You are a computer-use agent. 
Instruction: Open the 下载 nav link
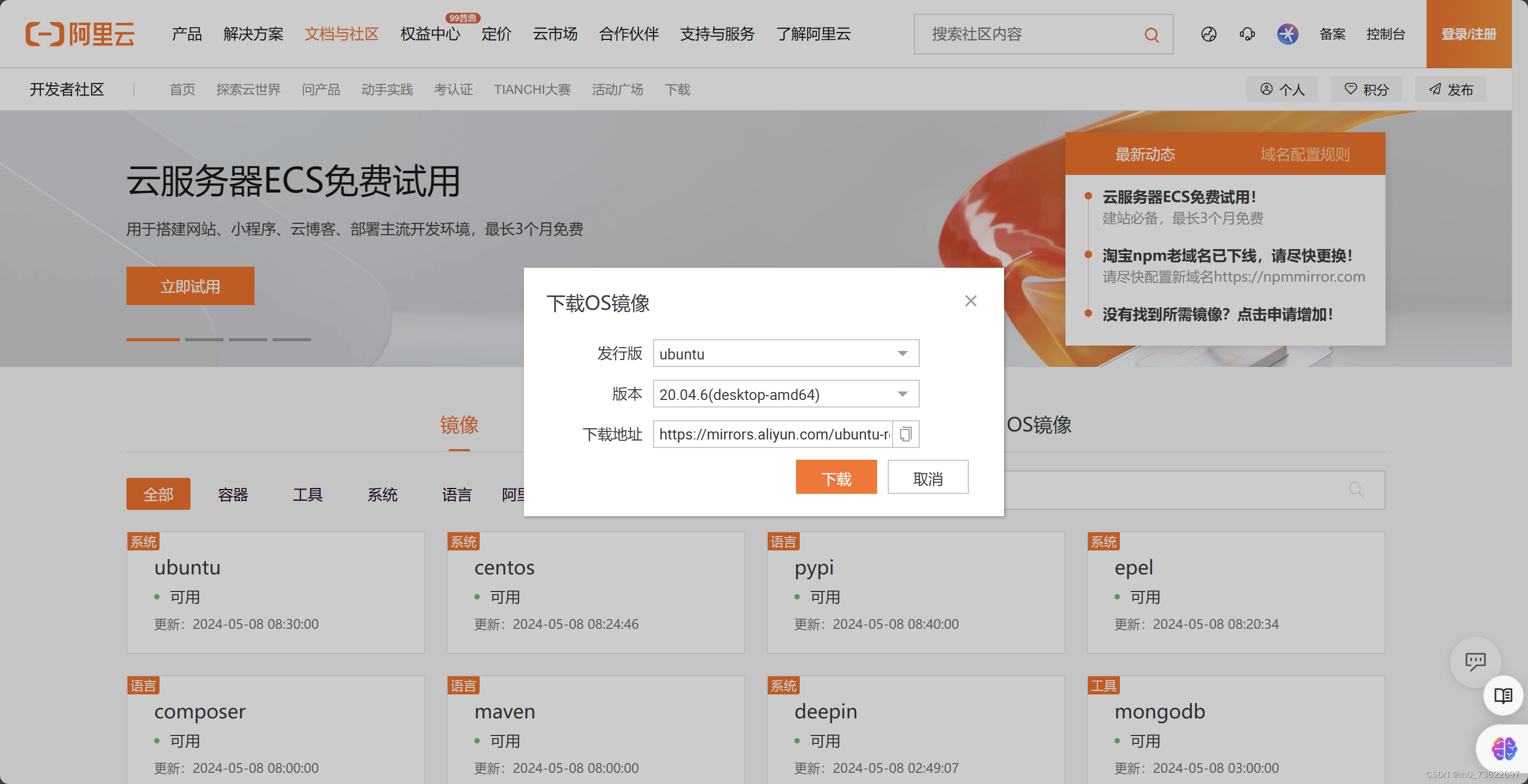[678, 90]
